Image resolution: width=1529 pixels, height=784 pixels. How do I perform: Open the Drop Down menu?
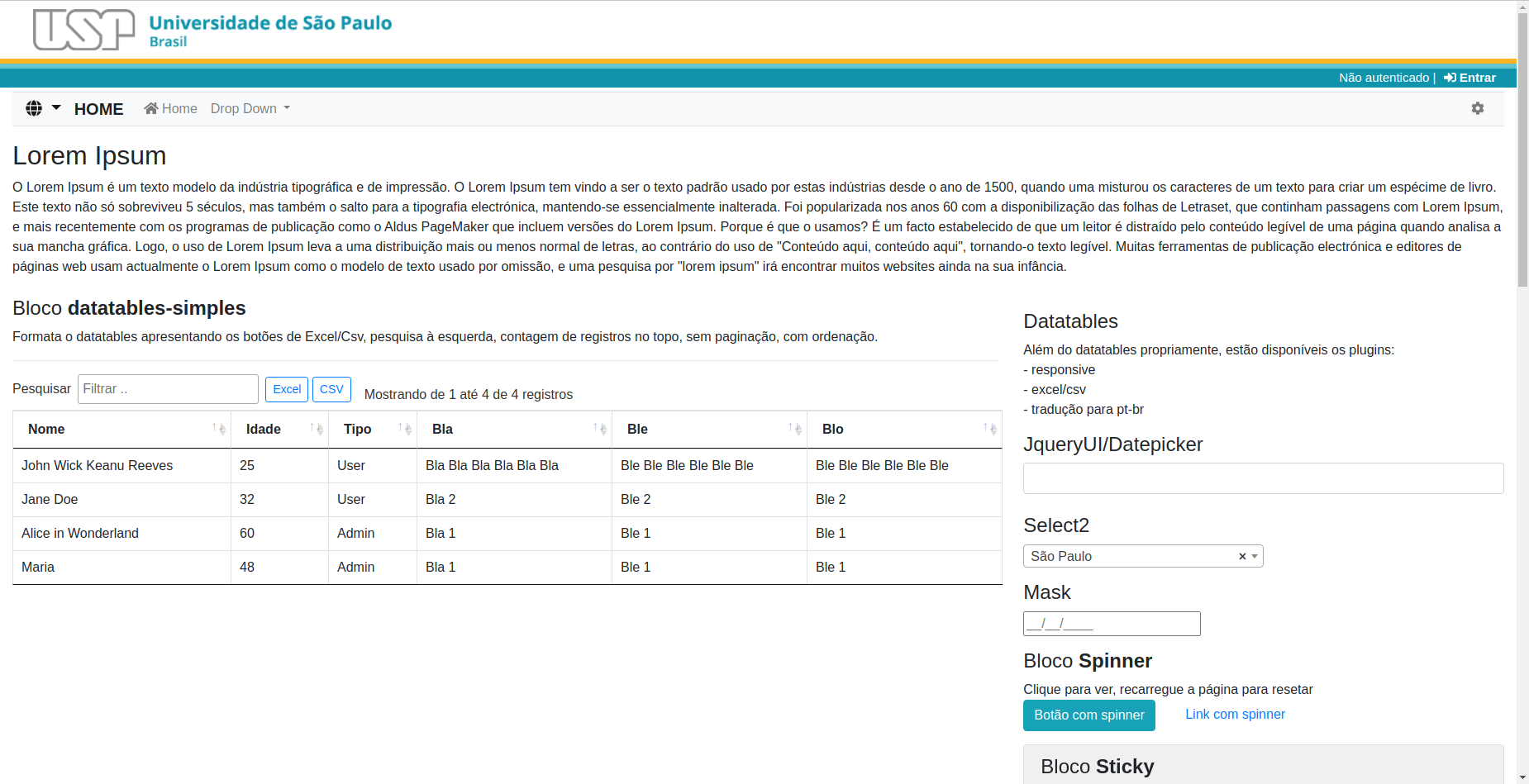(x=250, y=108)
